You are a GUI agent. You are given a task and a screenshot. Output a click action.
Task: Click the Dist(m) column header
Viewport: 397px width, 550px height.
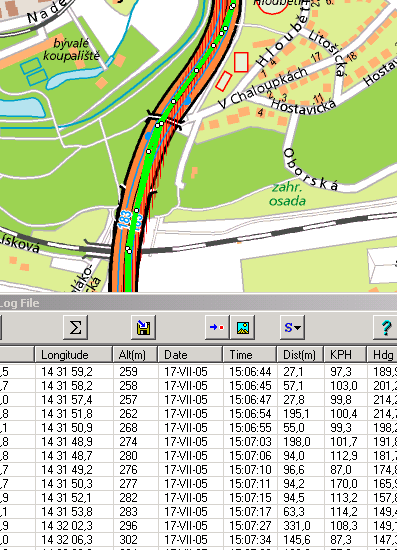pyautogui.click(x=300, y=355)
